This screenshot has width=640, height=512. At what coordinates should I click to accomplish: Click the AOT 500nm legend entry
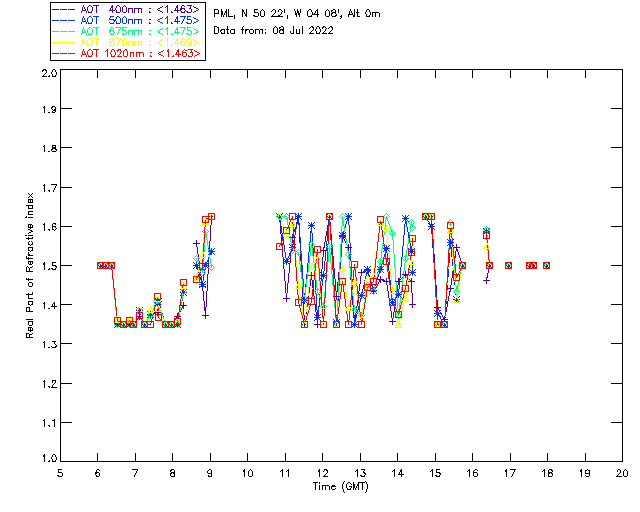coord(127,20)
